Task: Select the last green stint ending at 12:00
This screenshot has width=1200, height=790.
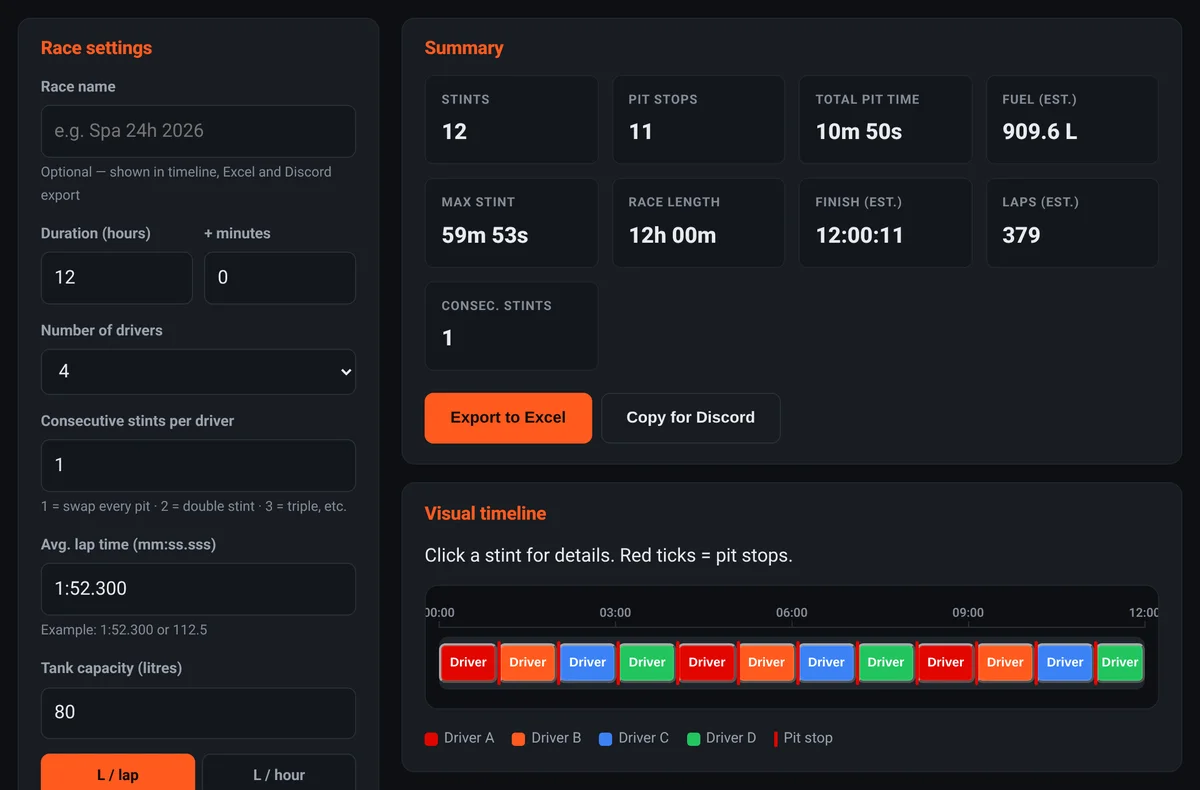Action: [1120, 662]
